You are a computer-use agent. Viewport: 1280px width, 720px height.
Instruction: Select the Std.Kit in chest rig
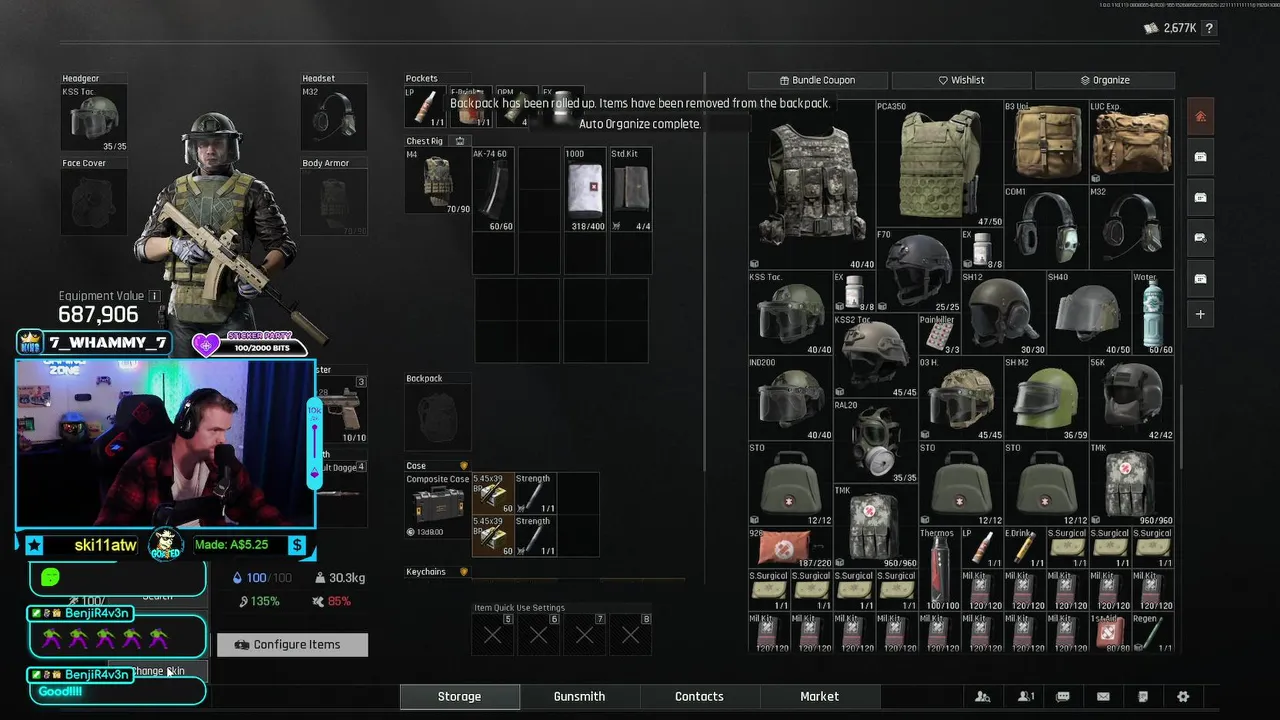(x=631, y=190)
